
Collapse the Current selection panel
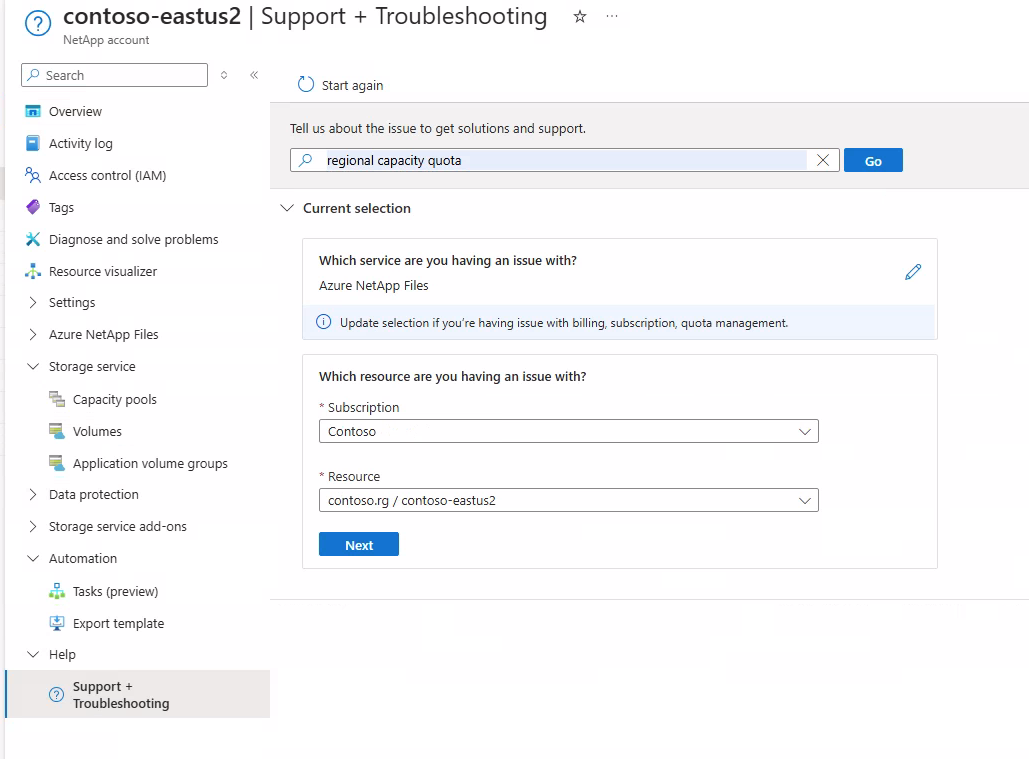coord(287,208)
